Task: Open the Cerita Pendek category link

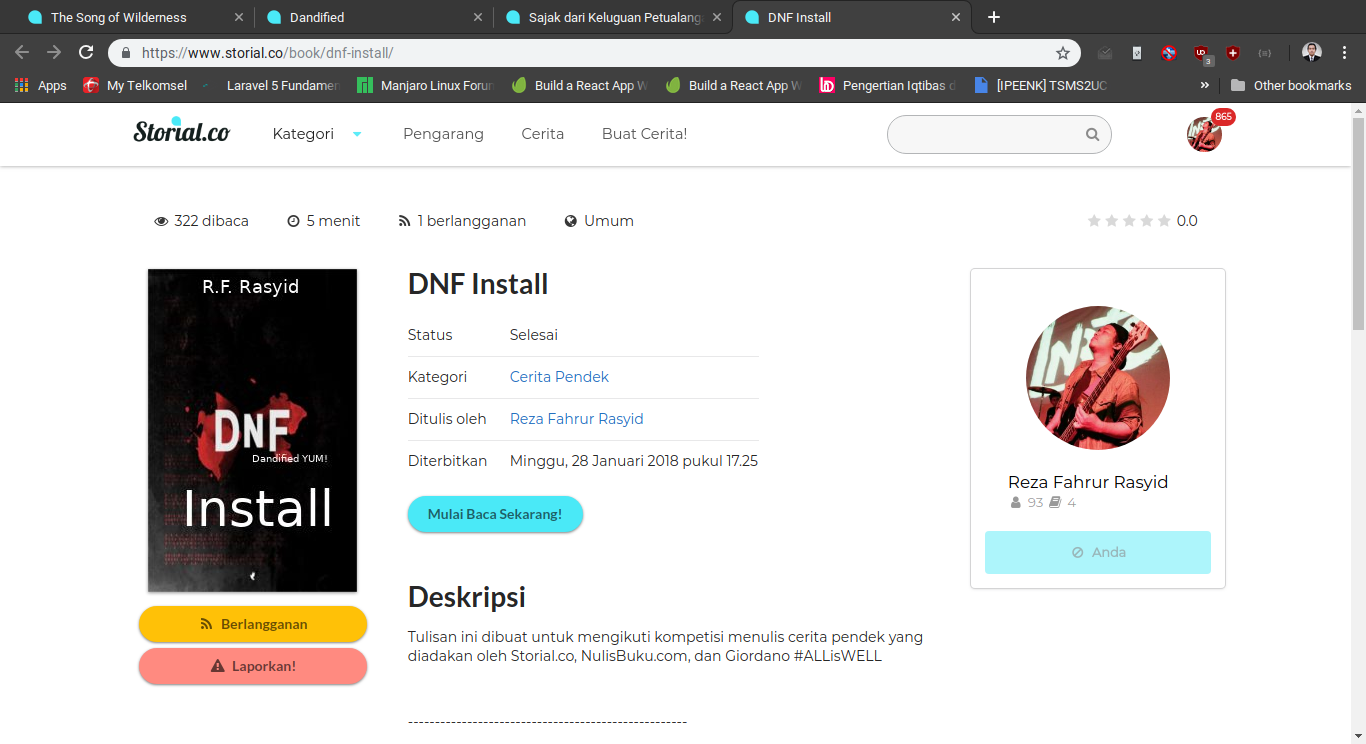Action: point(559,377)
